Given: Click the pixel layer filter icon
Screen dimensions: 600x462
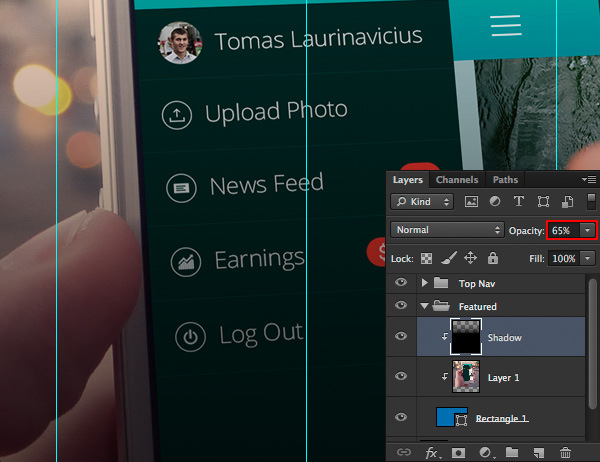Looking at the screenshot, I should point(471,202).
